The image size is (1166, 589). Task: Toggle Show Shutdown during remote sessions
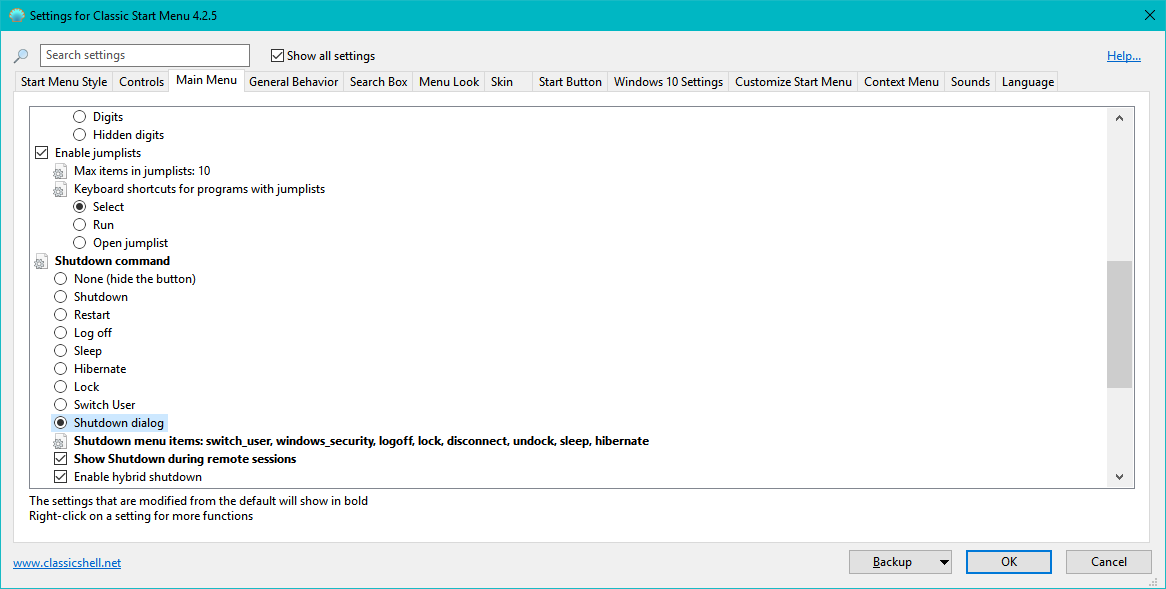61,459
